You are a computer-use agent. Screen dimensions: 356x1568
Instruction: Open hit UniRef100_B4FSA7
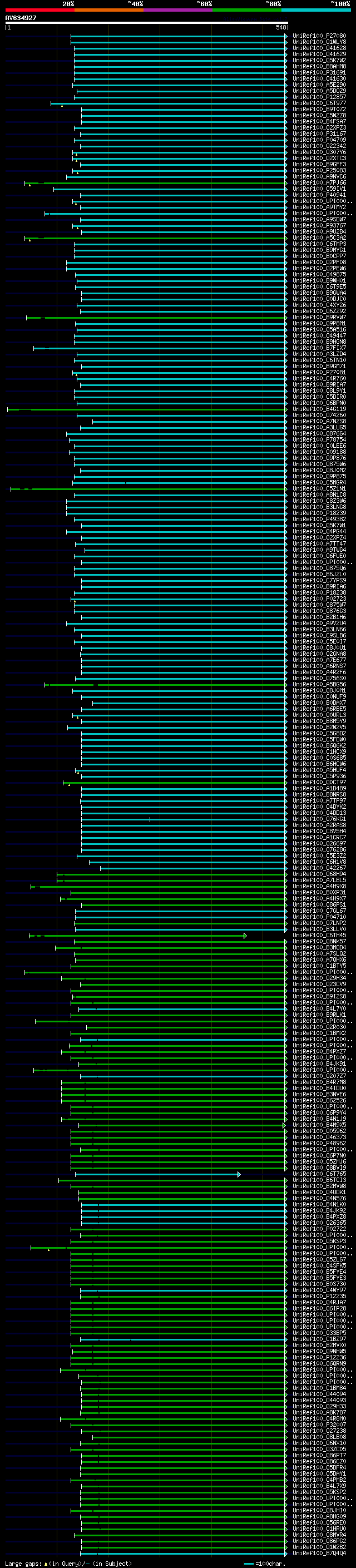[x=319, y=122]
